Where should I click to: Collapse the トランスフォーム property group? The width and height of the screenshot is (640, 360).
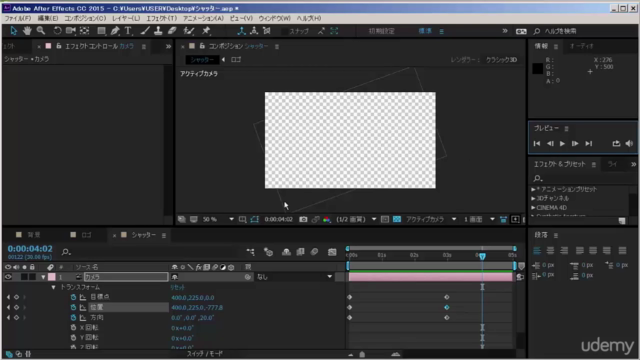click(x=53, y=287)
